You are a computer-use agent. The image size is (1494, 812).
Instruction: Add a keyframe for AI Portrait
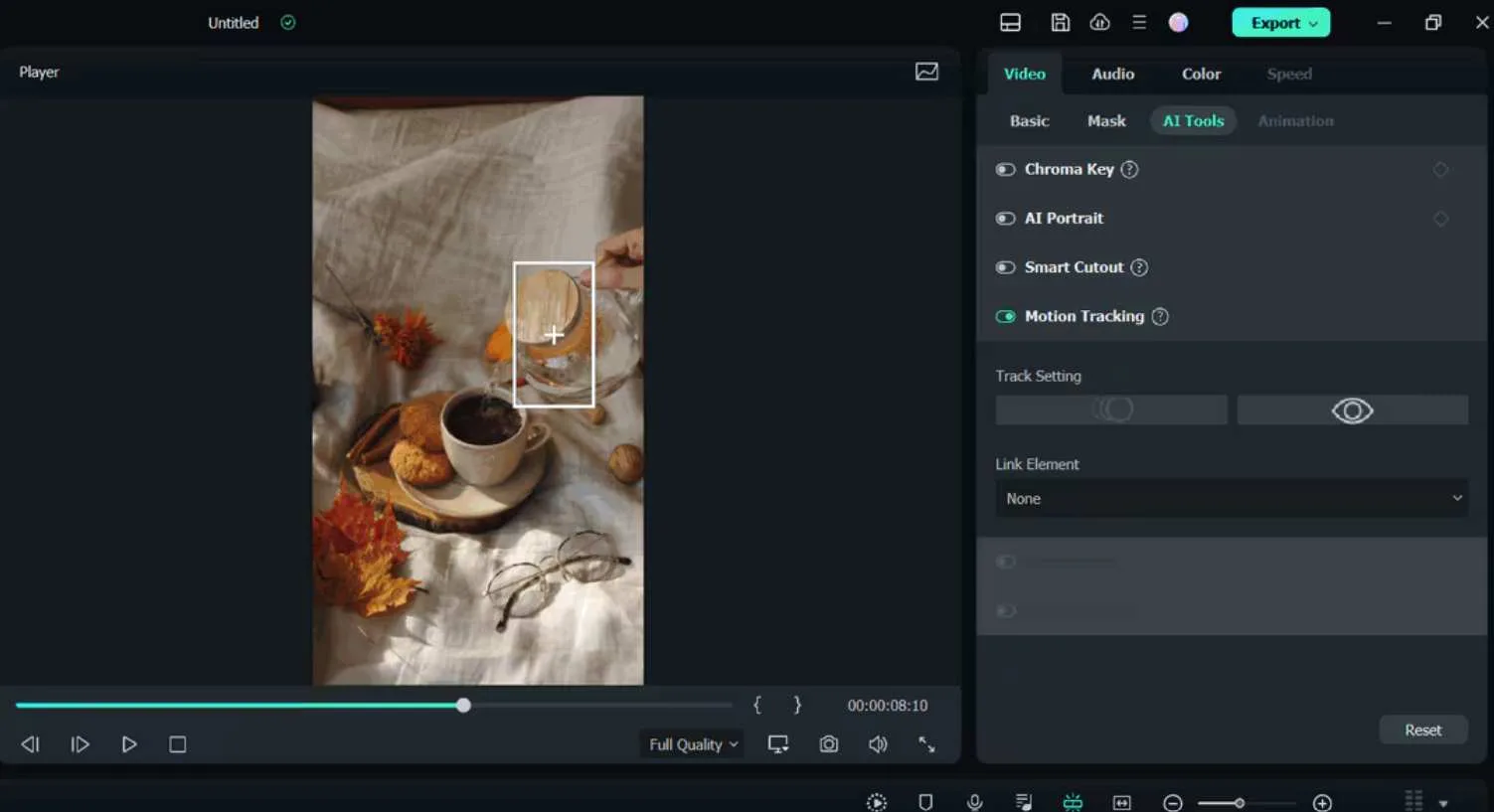[1440, 219]
